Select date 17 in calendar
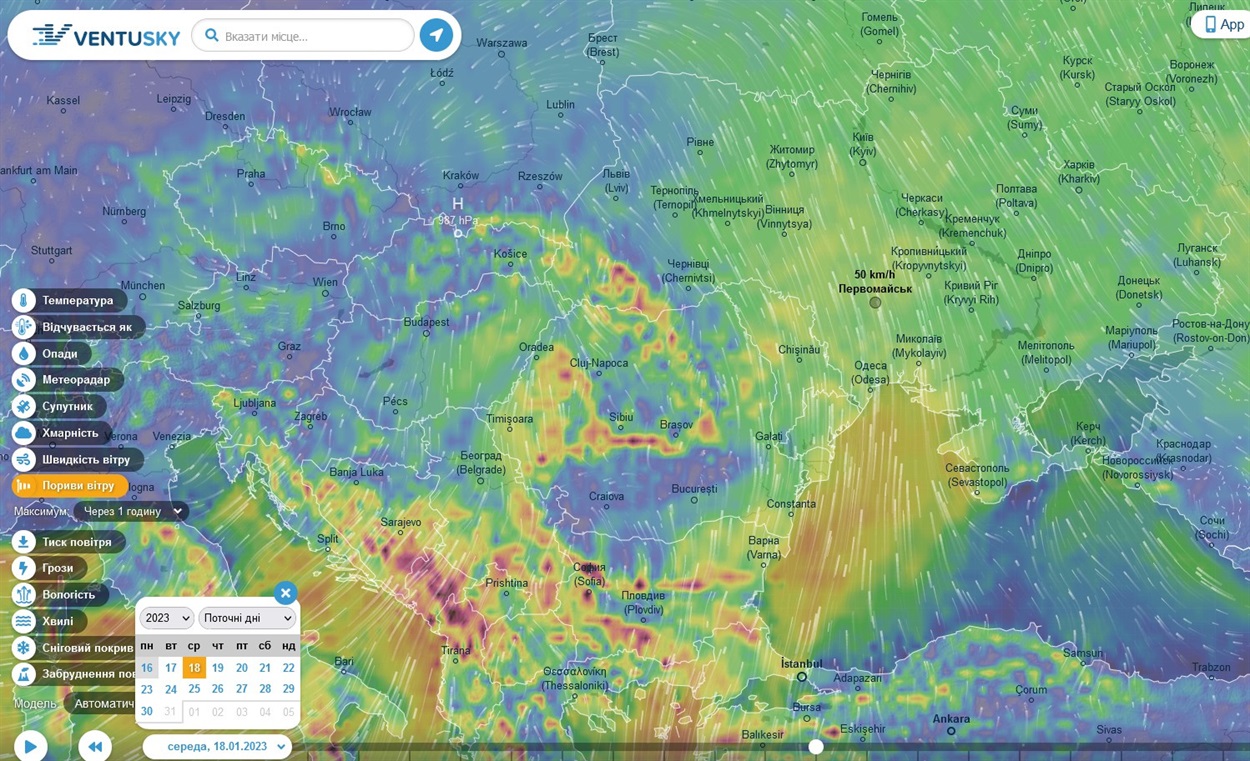The width and height of the screenshot is (1250, 761). point(171,668)
